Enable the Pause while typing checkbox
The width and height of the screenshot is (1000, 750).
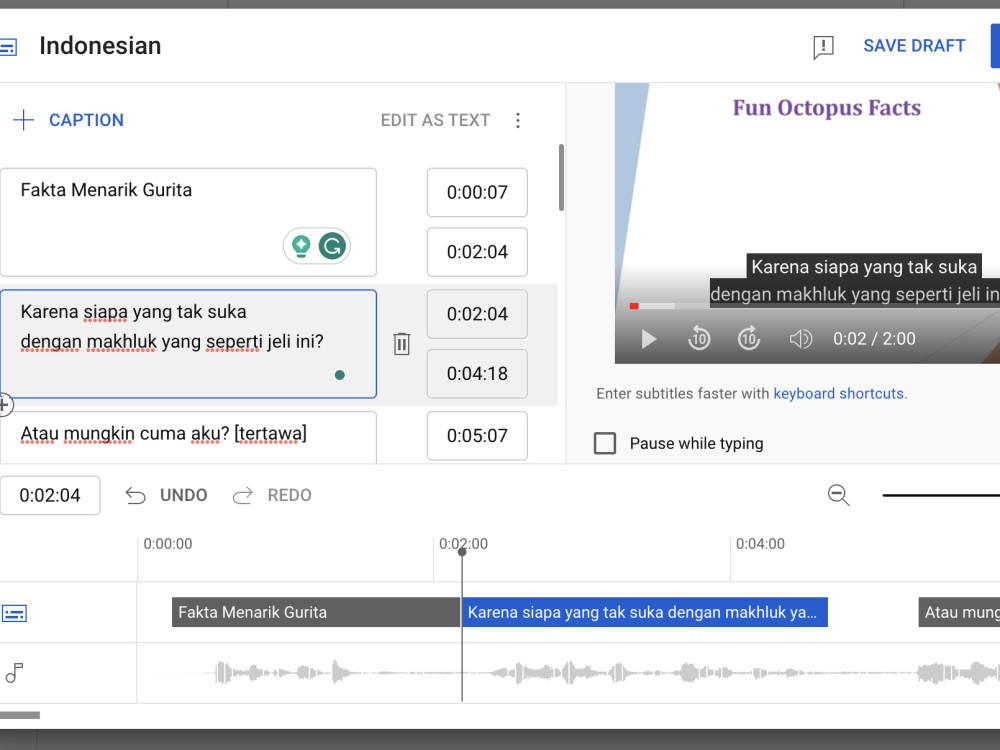click(x=605, y=443)
